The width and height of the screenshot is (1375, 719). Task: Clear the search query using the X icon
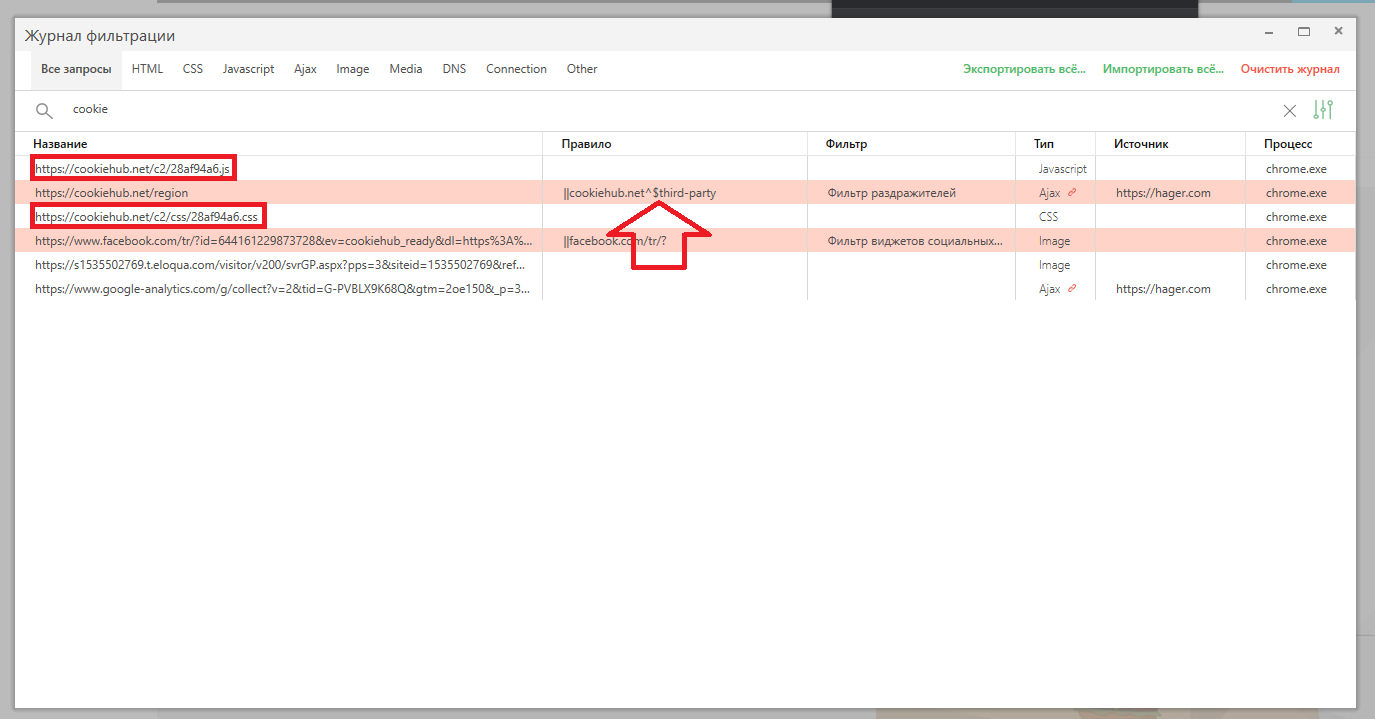(1290, 110)
